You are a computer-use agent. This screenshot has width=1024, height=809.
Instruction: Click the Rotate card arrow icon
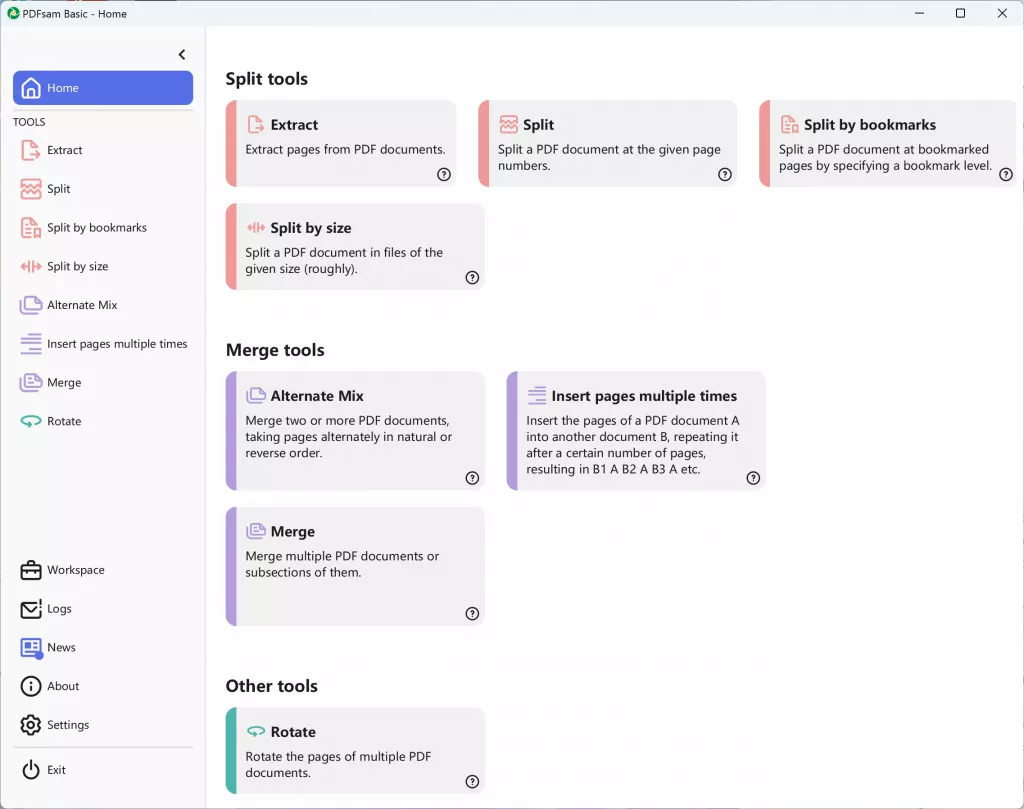coord(255,731)
